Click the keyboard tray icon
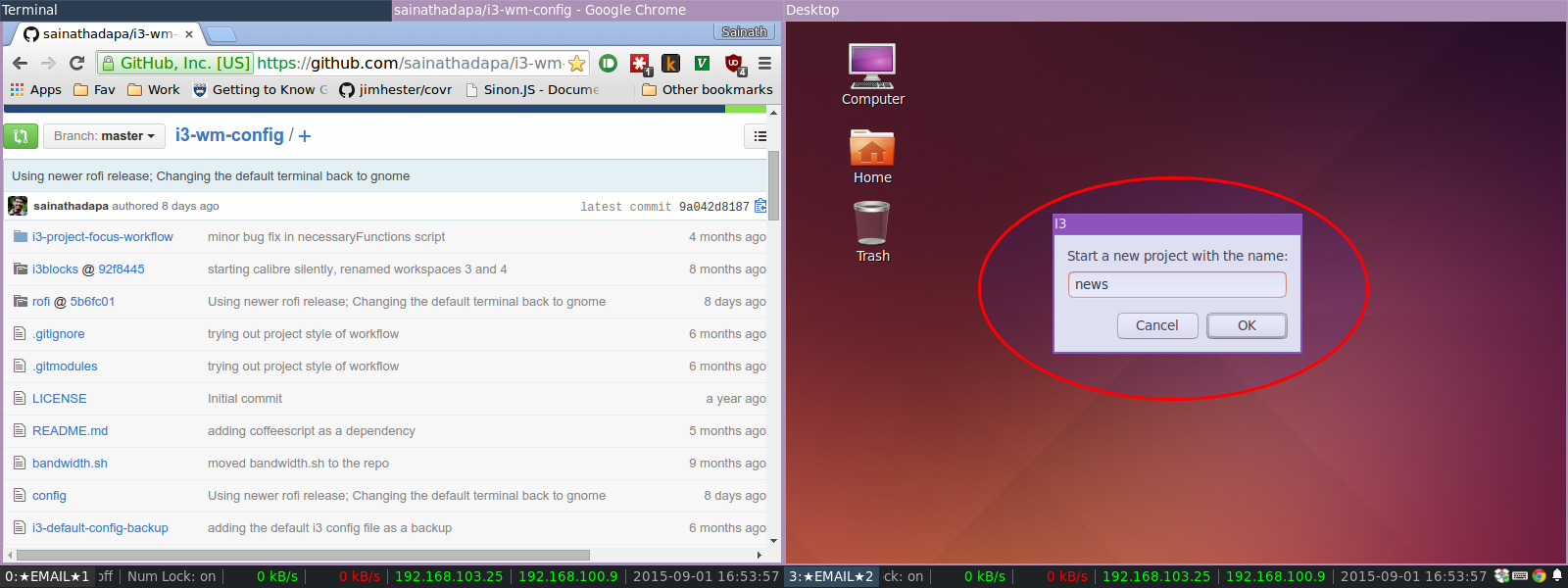This screenshot has width=1568, height=588. (x=1520, y=576)
